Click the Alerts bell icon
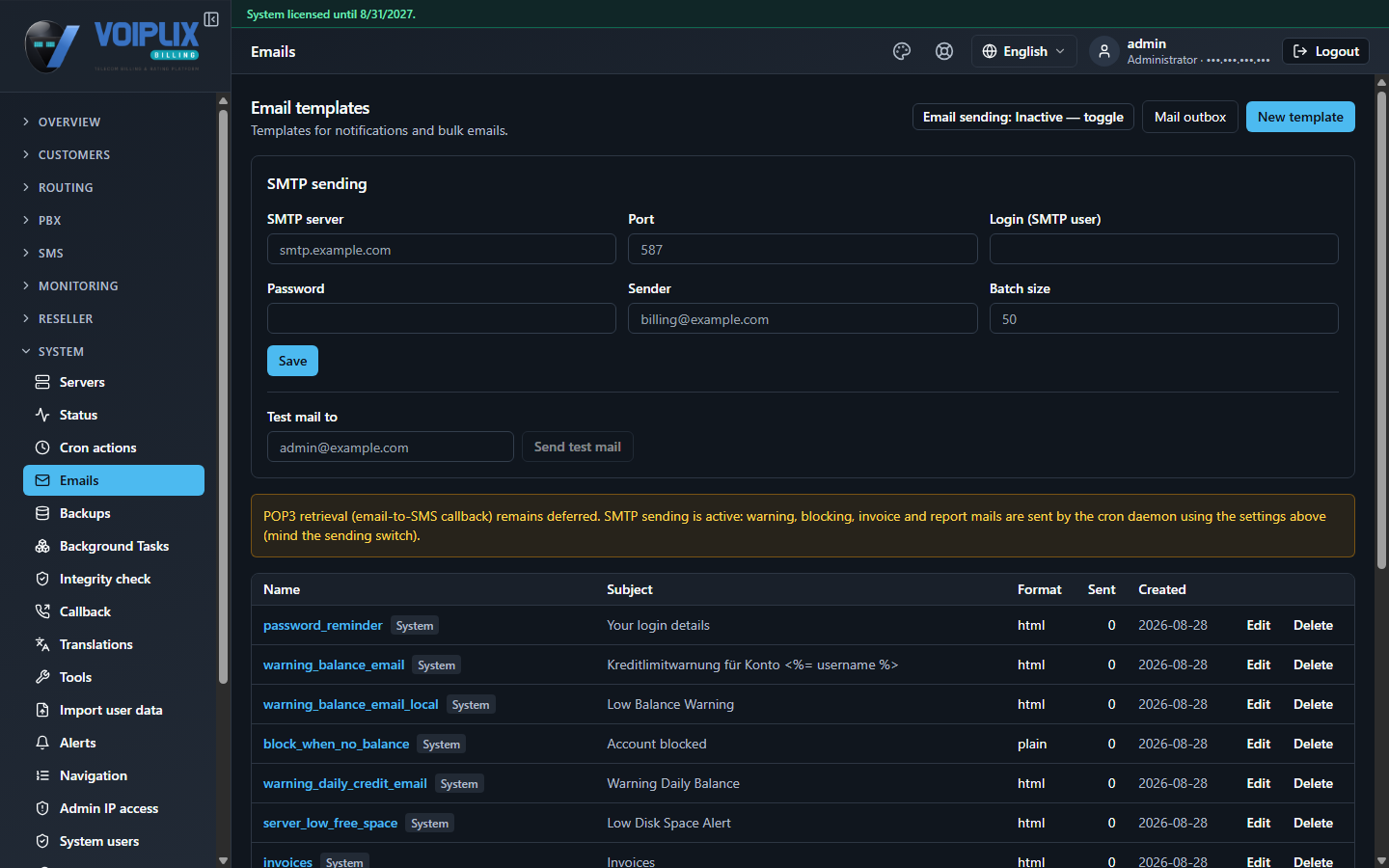The width and height of the screenshot is (1389, 868). coord(42,743)
